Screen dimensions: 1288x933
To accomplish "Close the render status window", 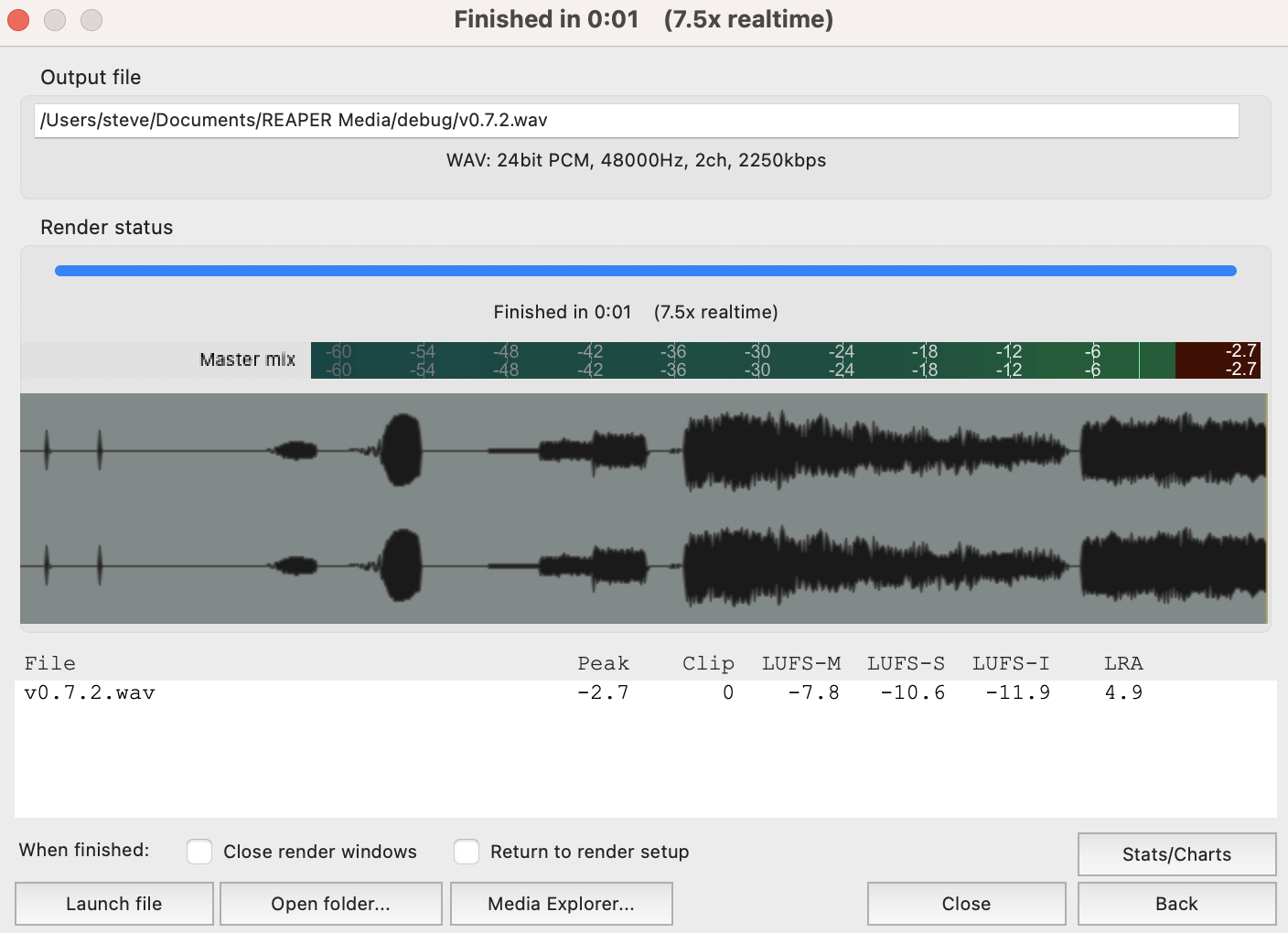I will (966, 903).
